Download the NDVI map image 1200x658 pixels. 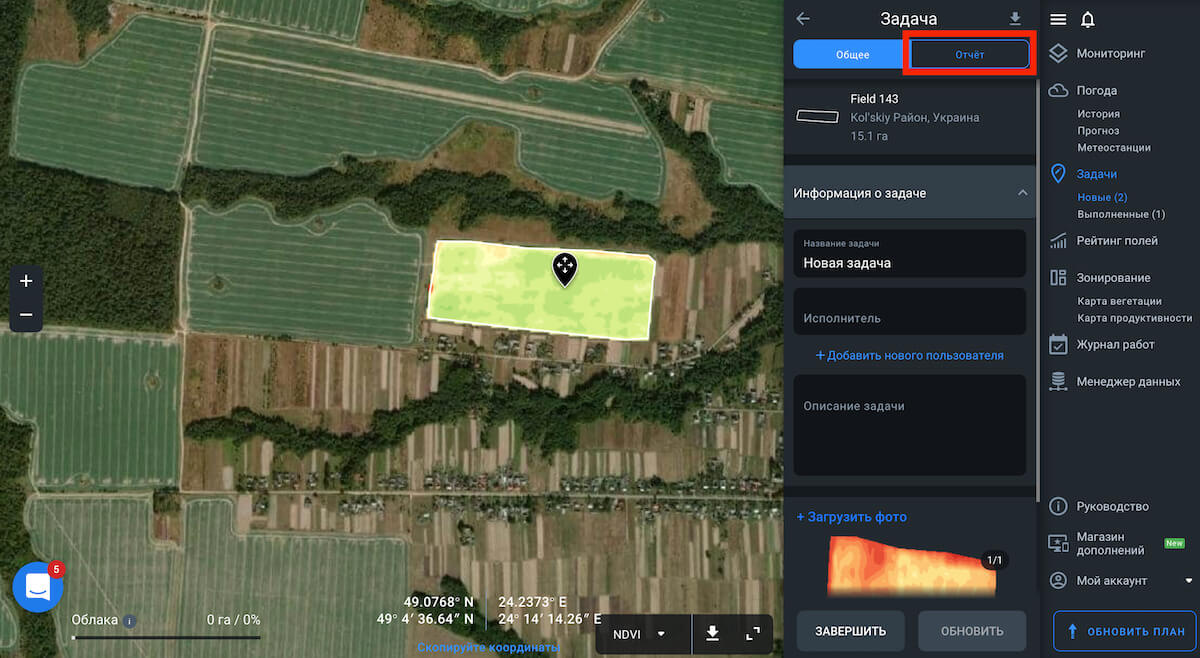(x=712, y=633)
